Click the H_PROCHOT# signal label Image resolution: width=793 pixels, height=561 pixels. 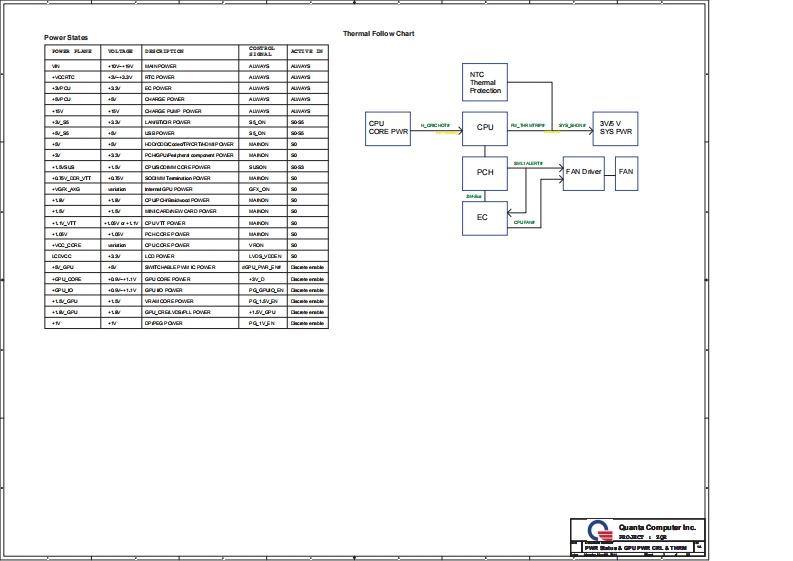pos(435,125)
